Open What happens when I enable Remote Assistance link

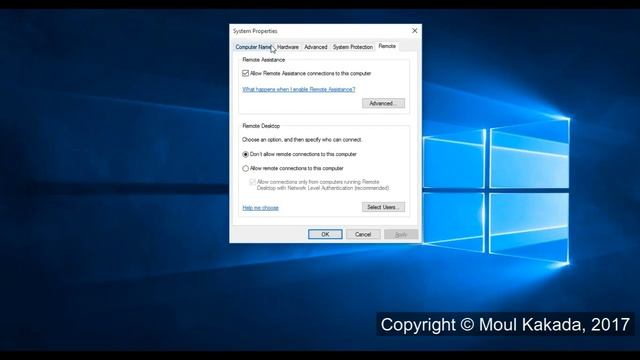pyautogui.click(x=298, y=89)
